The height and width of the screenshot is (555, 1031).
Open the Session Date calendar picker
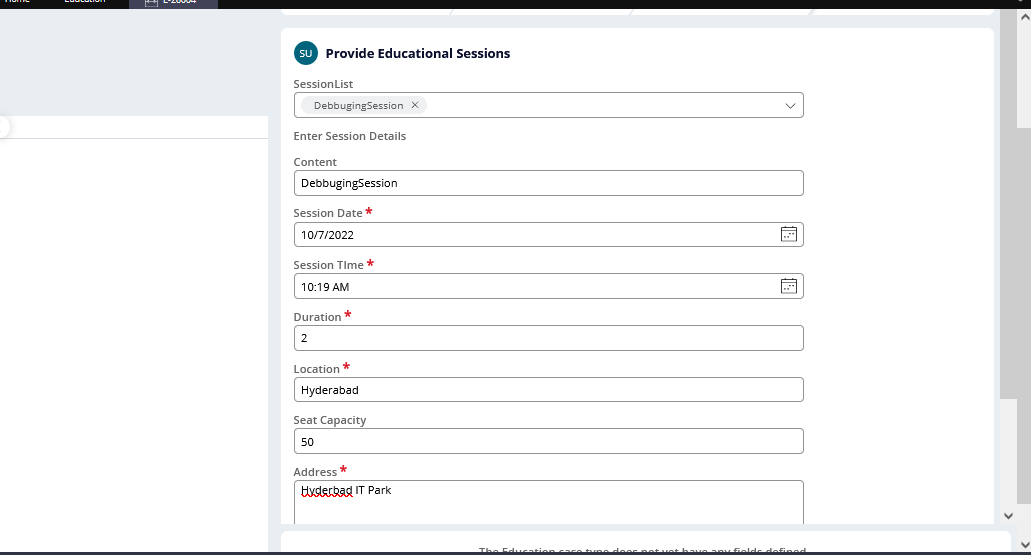pyautogui.click(x=788, y=234)
